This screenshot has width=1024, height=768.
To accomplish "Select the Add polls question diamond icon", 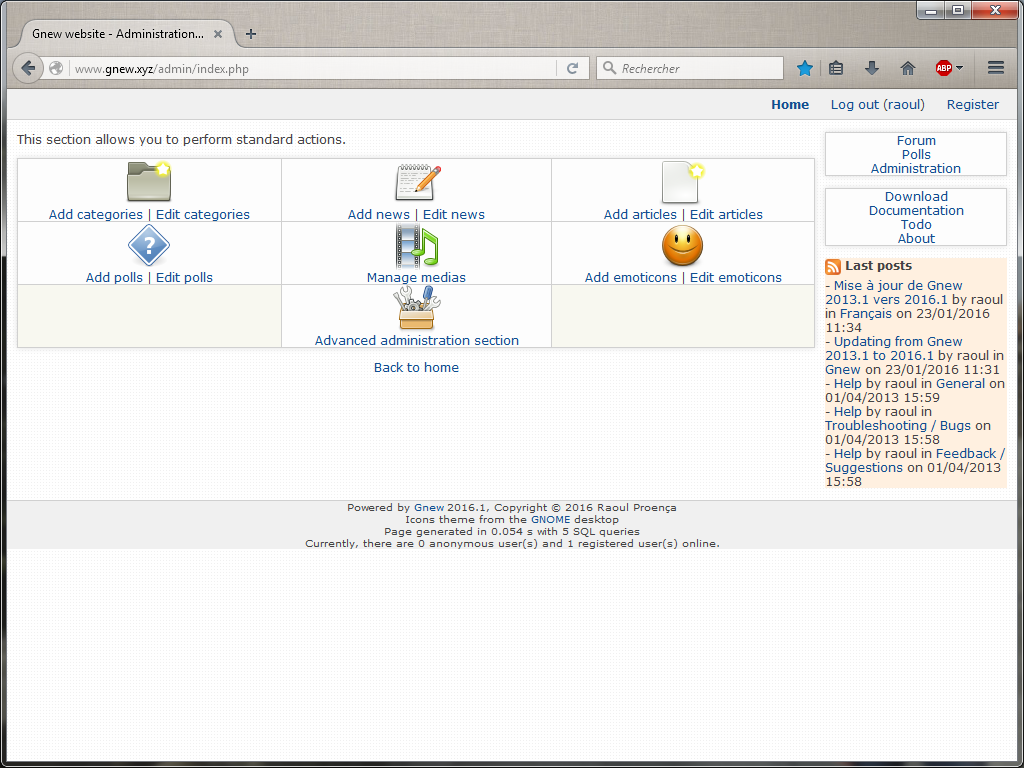I will [148, 245].
